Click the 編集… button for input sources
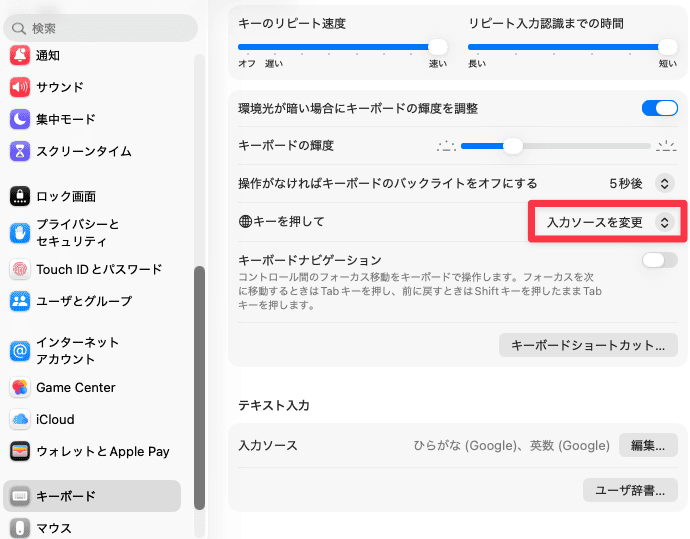The height and width of the screenshot is (539, 690). click(x=648, y=445)
